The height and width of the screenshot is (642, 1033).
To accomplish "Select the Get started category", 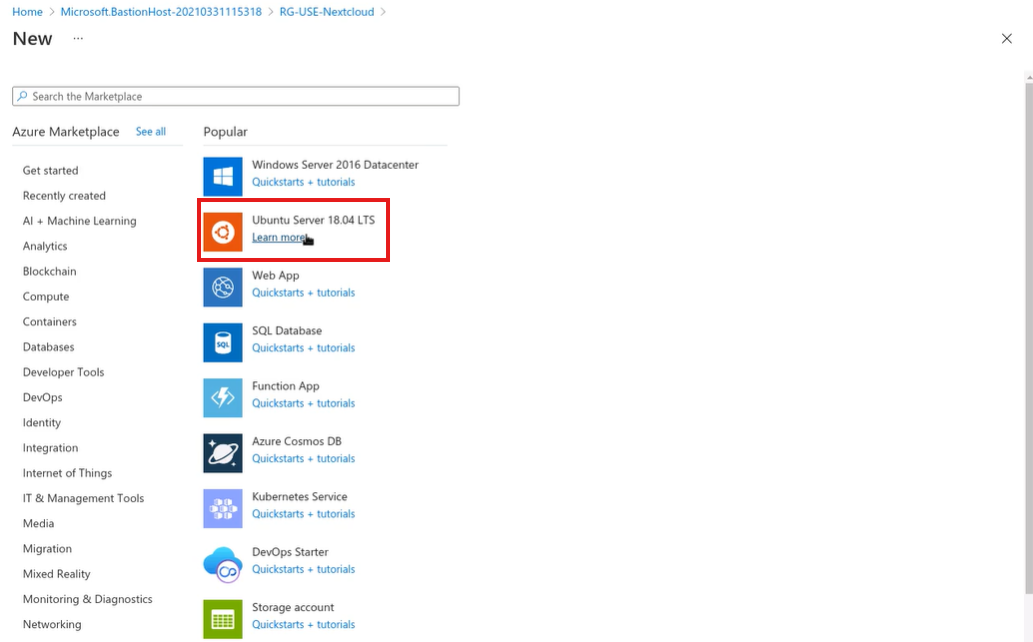I will (51, 170).
